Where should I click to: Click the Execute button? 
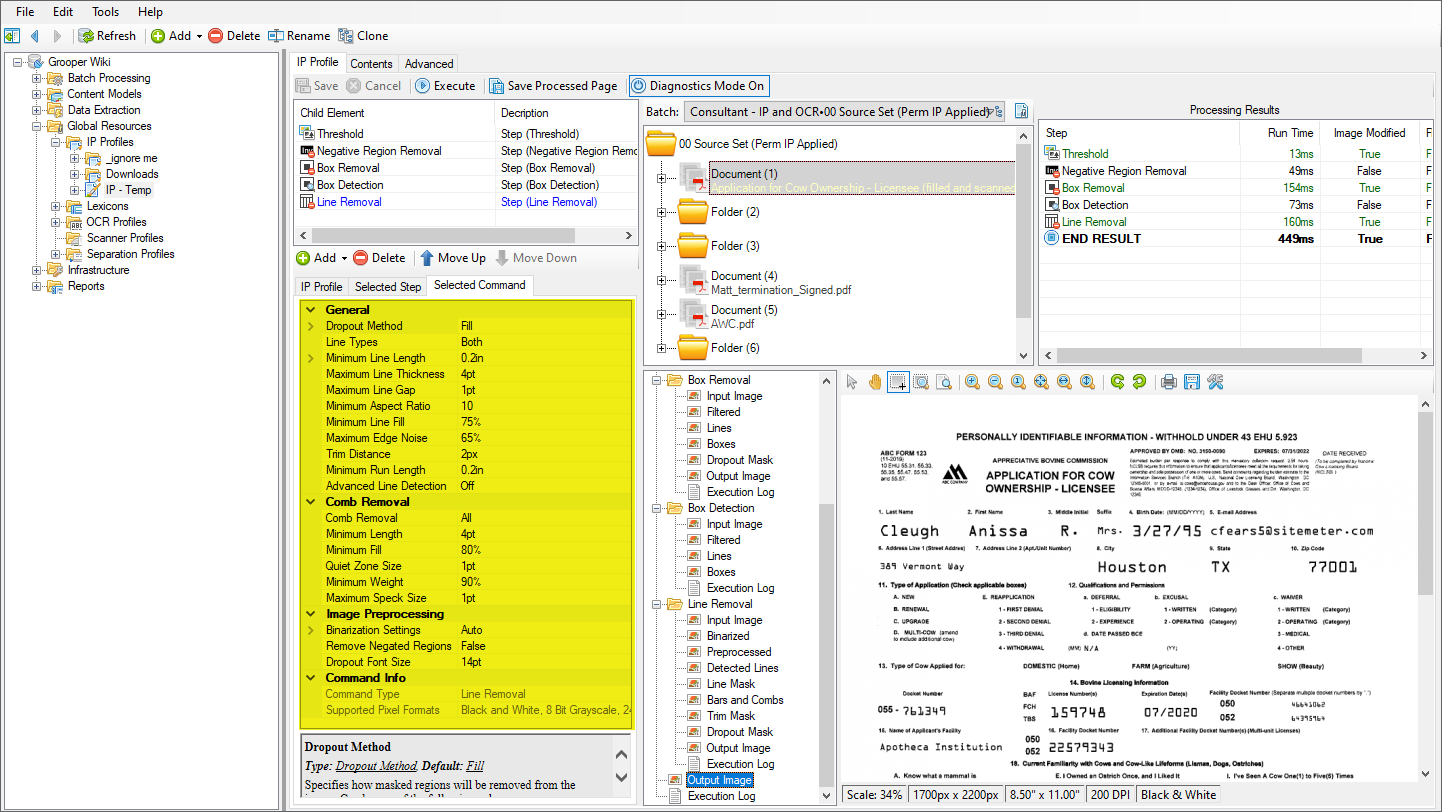445,86
